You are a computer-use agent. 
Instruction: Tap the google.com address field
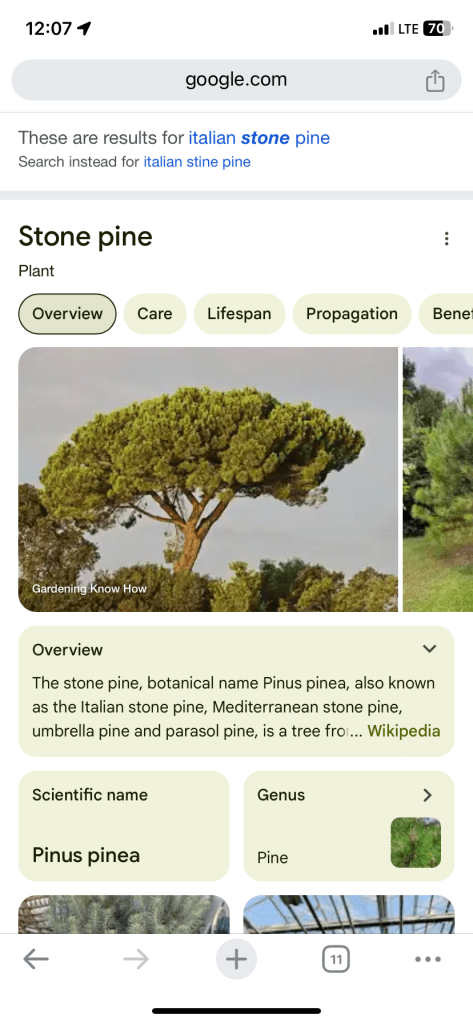pos(236,80)
